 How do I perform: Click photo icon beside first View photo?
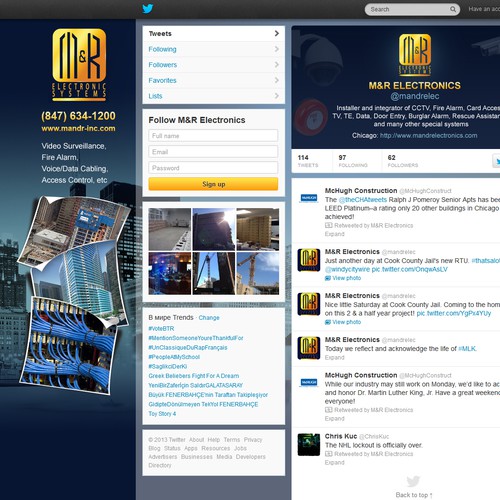[x=328, y=278]
